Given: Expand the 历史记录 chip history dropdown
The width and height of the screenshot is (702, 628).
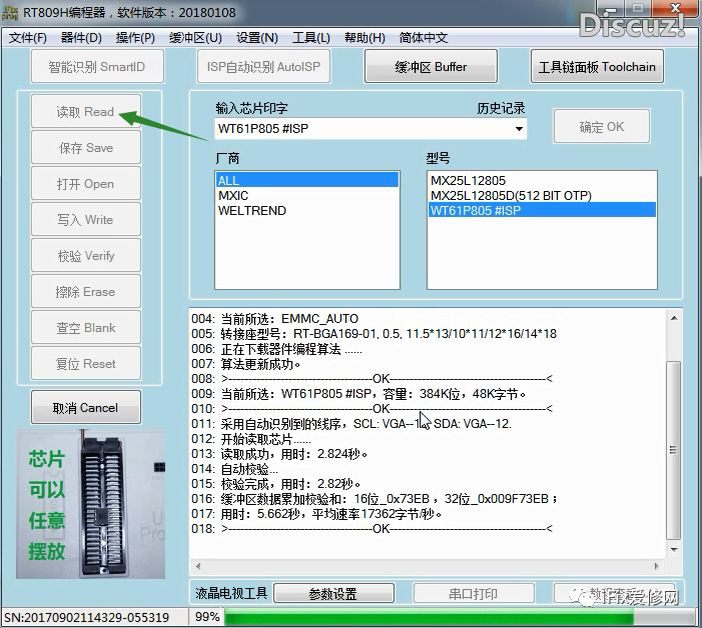Looking at the screenshot, I should coord(519,129).
